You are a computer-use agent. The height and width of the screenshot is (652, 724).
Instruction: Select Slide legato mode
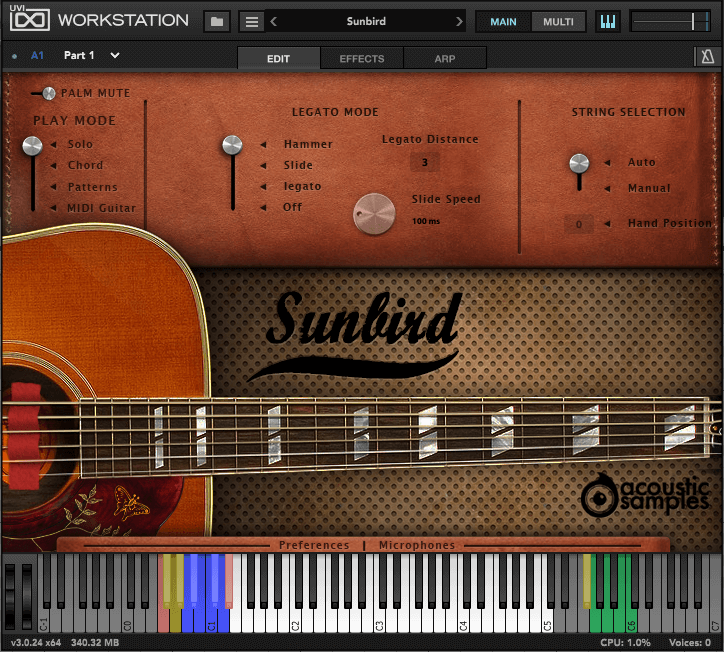[x=298, y=165]
